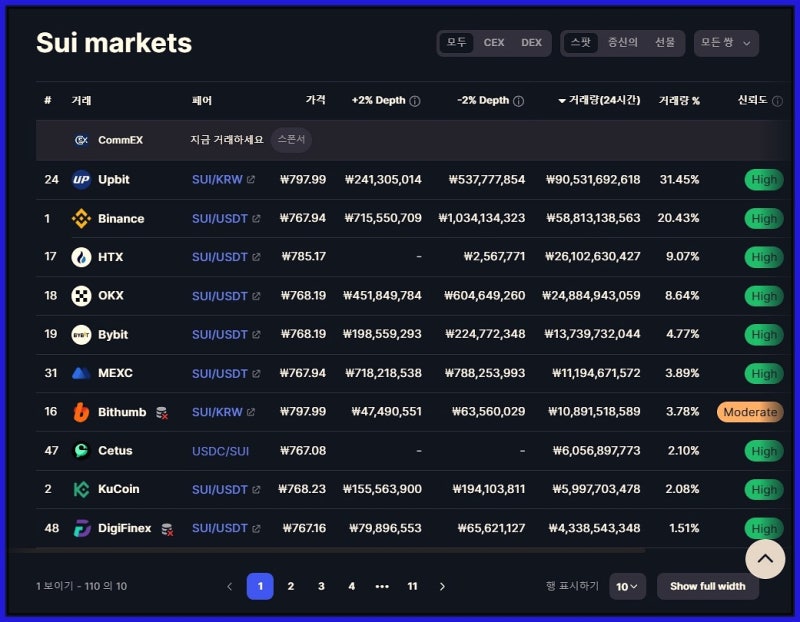Open the Cetus USDC/SUI pair link
800x622 pixels.
[220, 451]
